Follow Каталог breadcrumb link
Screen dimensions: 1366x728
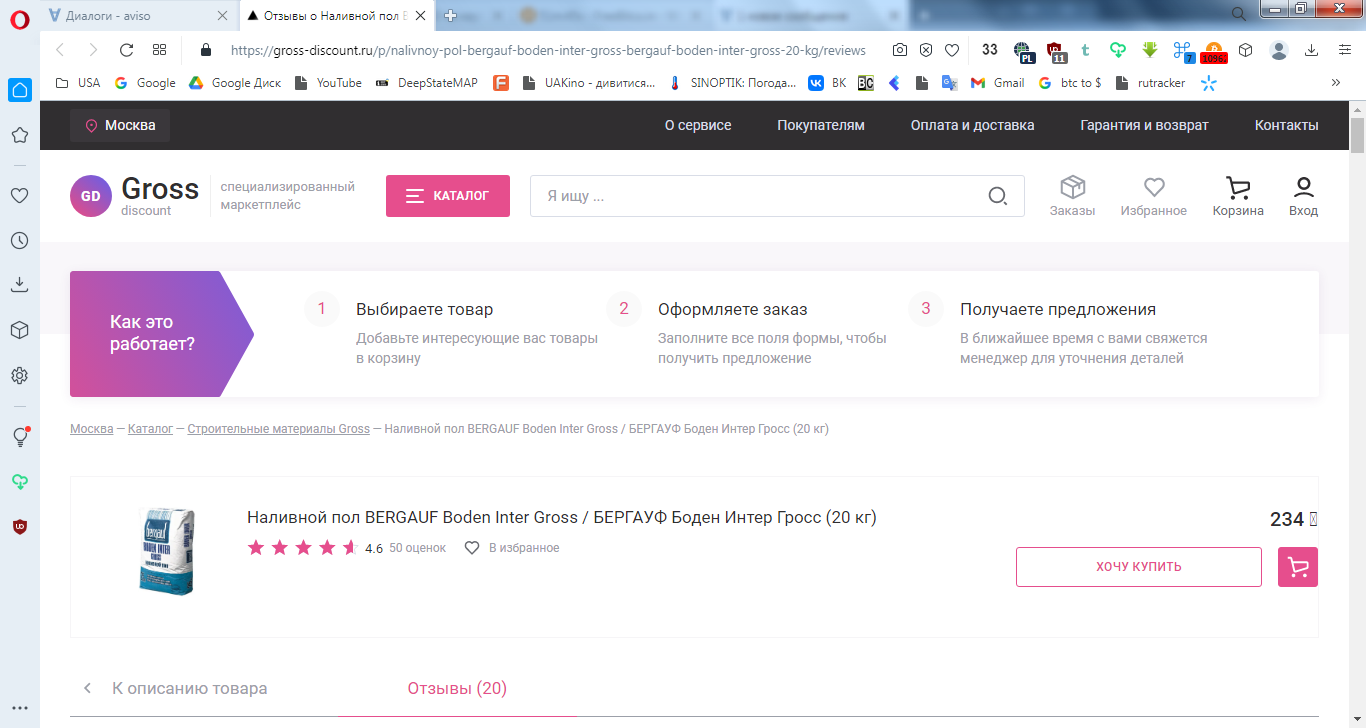pyautogui.click(x=150, y=429)
